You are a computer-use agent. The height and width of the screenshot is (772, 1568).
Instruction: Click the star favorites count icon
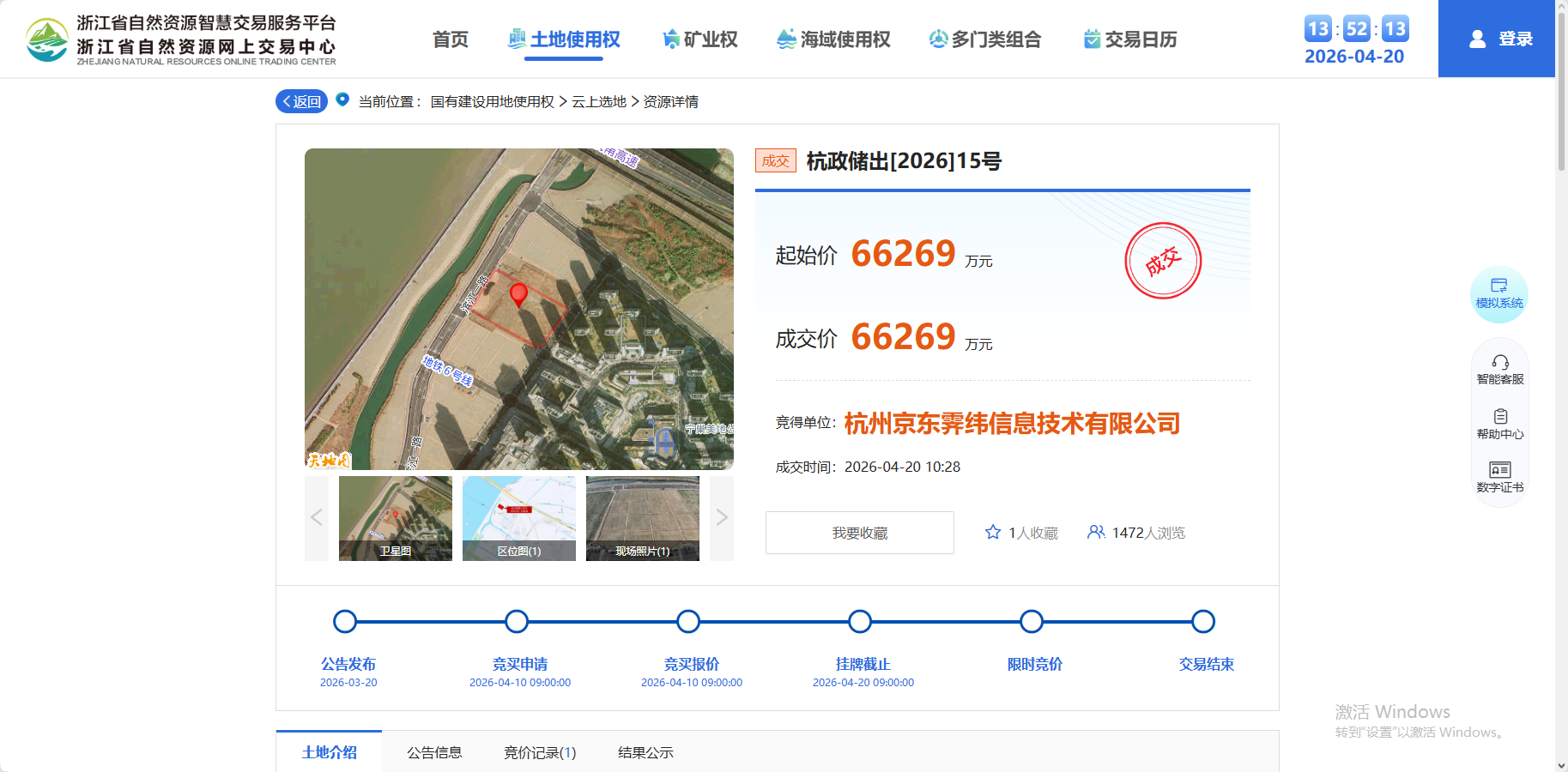tap(993, 533)
